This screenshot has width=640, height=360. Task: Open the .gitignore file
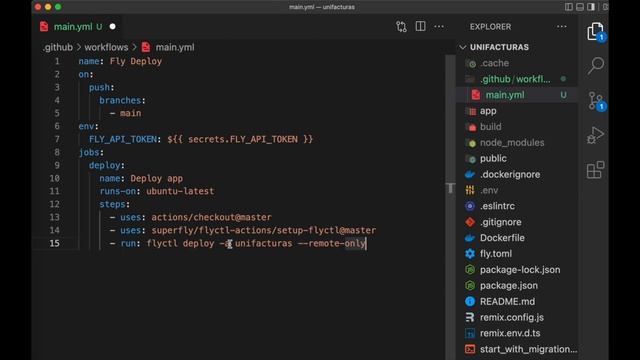500,222
